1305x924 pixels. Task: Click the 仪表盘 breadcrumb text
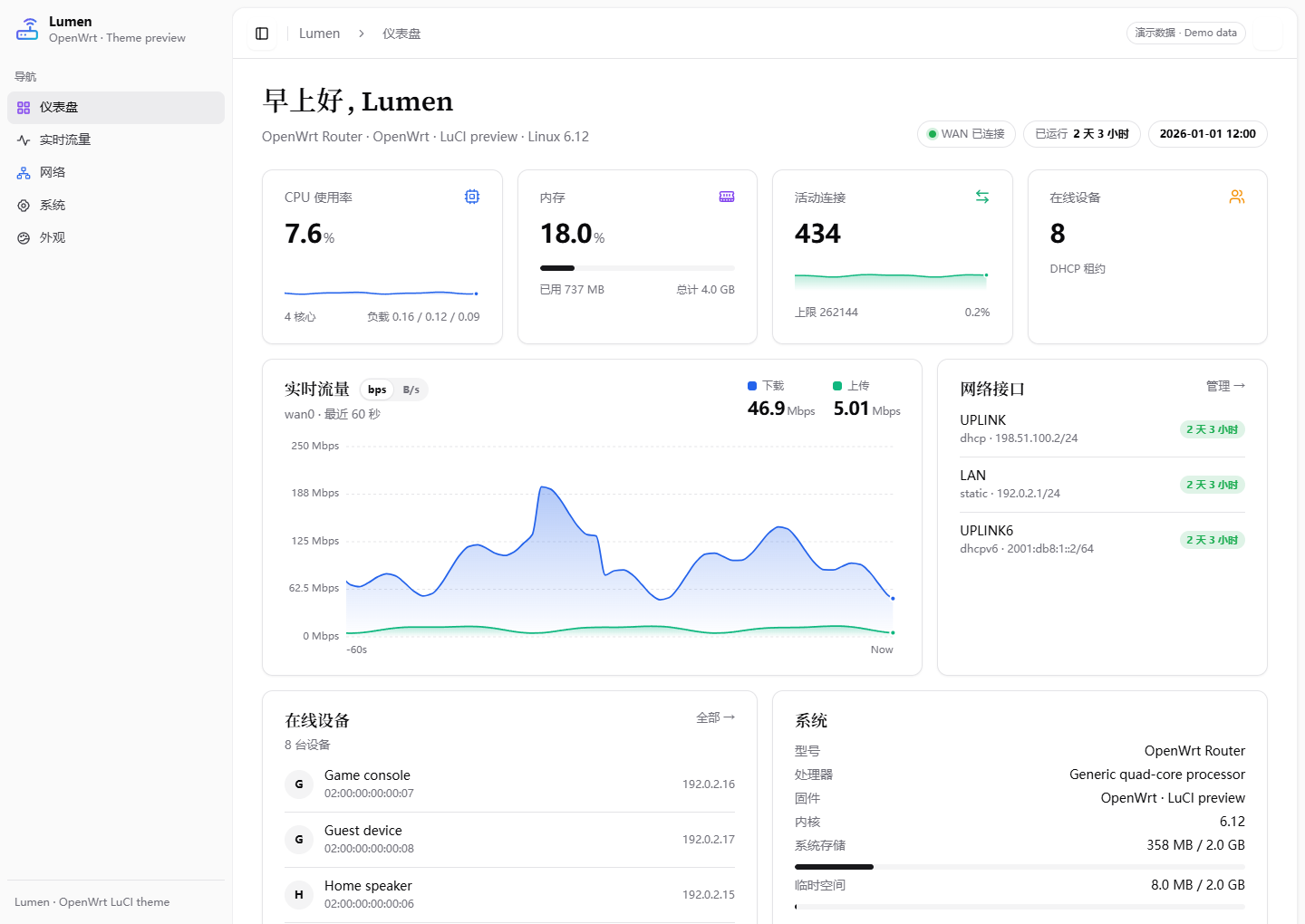point(401,34)
